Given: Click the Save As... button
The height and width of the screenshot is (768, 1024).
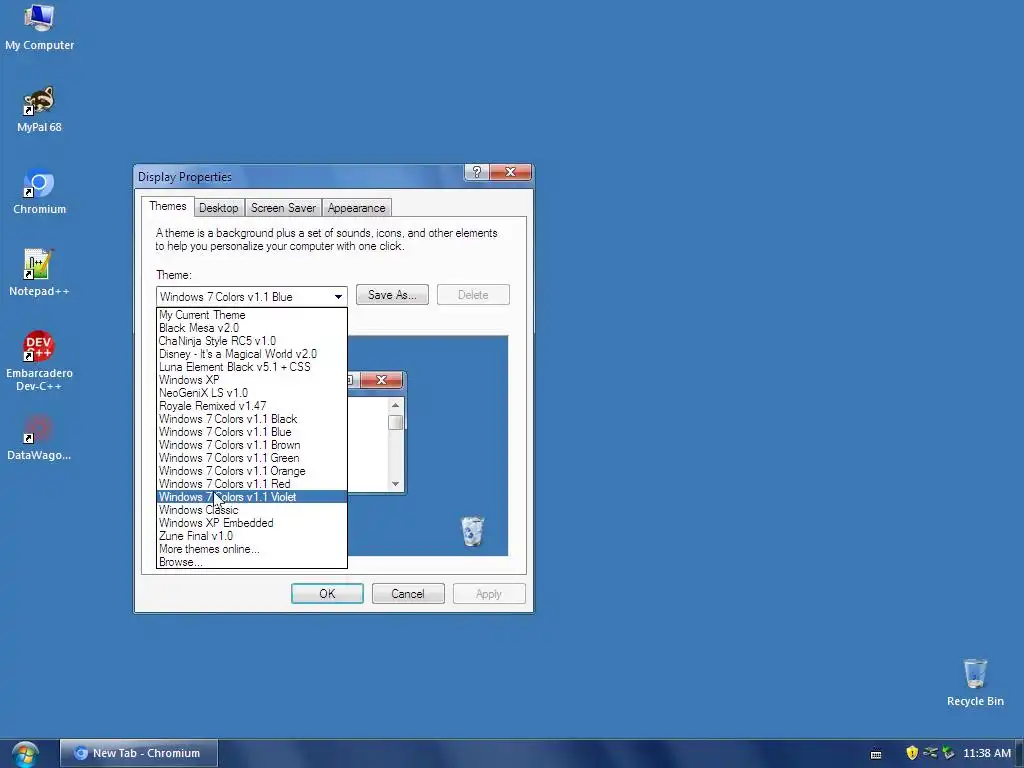Looking at the screenshot, I should click(x=392, y=295).
